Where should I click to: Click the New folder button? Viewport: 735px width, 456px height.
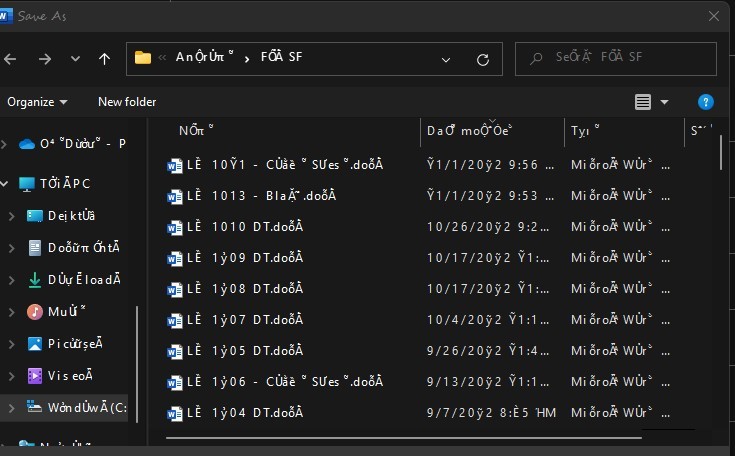coord(127,102)
